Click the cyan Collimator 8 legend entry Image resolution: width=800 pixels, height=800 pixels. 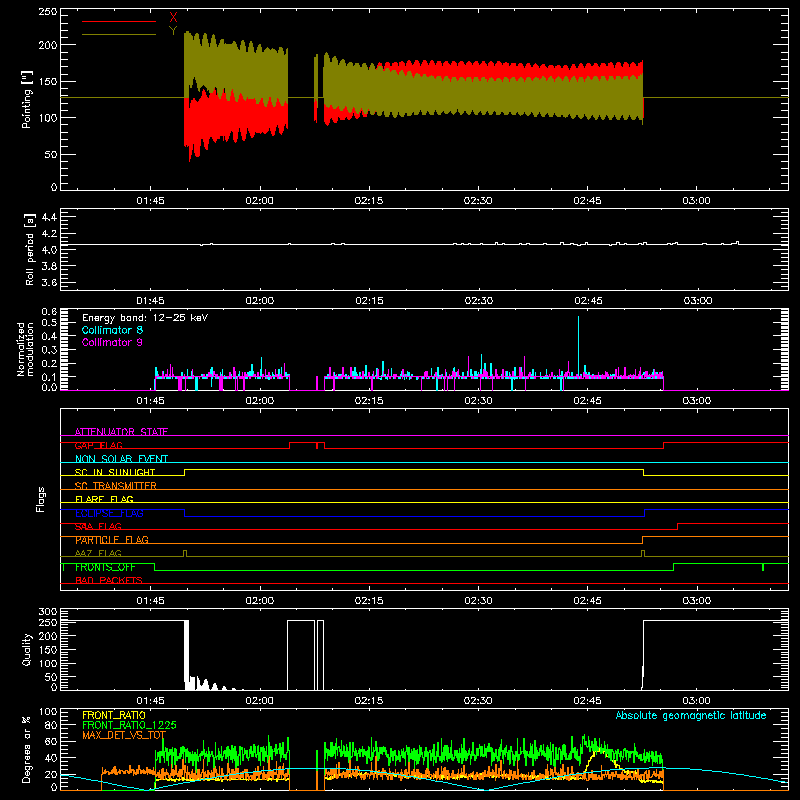(x=112, y=330)
